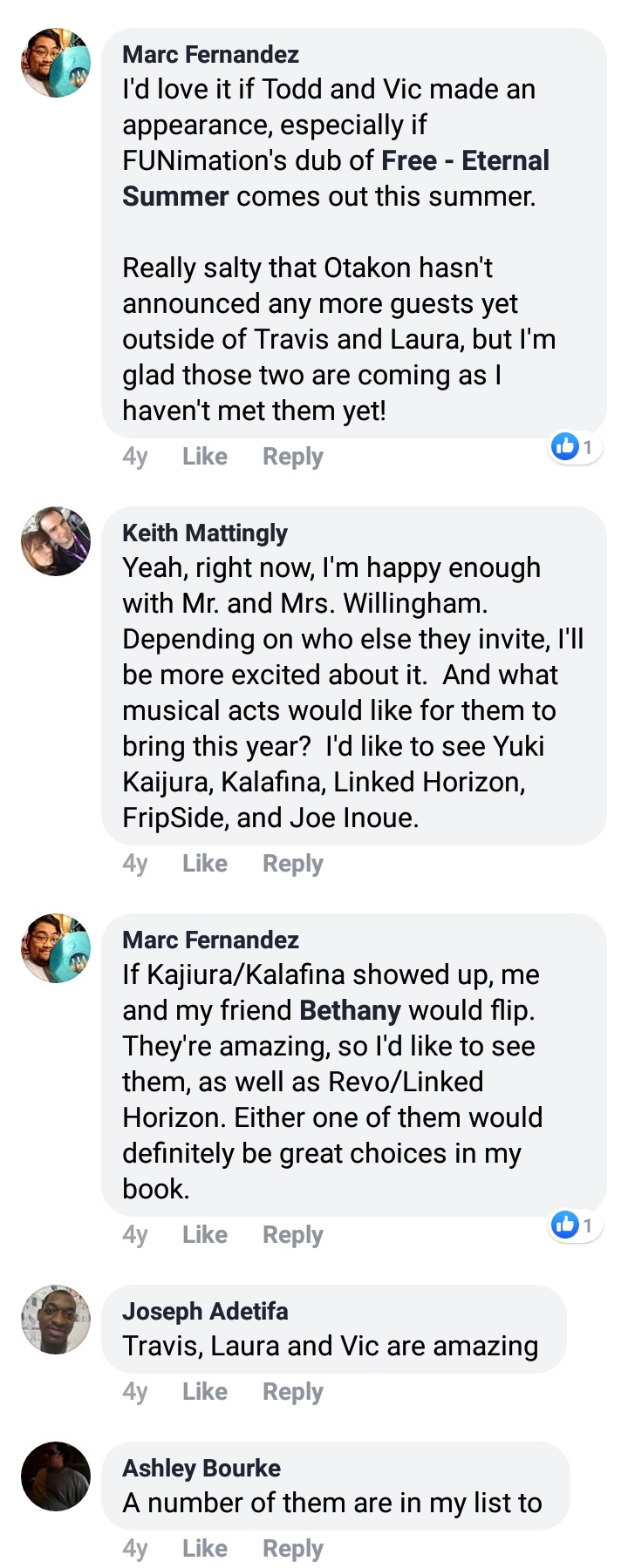Open the Free - Eternal Summer tagged link
This screenshot has width=628, height=1568.
pos(336,178)
